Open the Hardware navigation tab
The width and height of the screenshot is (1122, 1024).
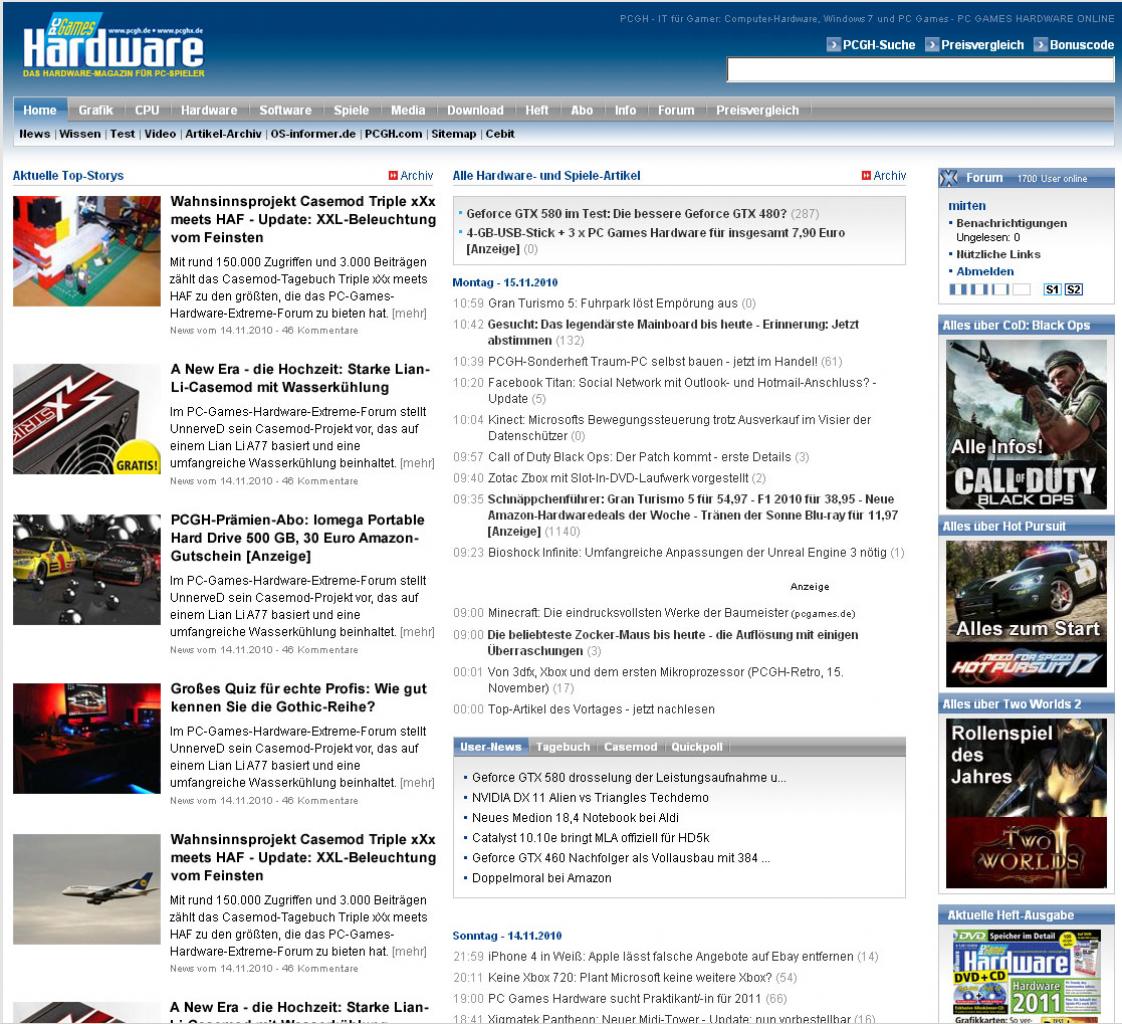(209, 110)
